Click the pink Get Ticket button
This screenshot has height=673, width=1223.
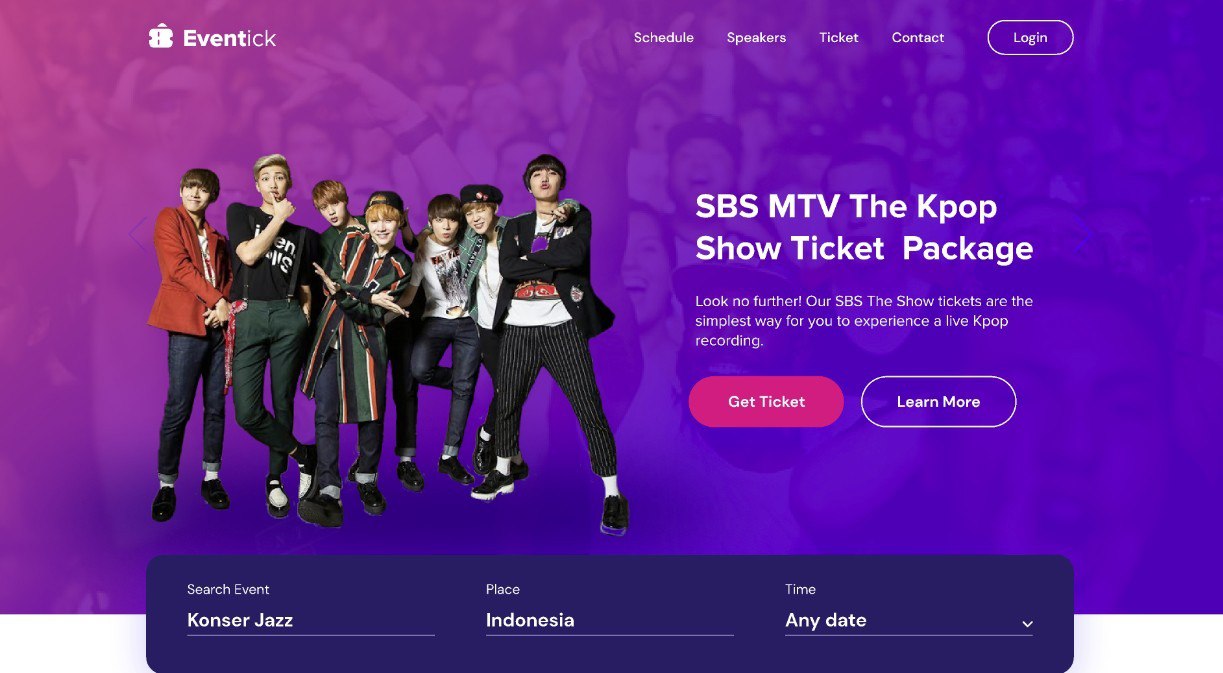(x=766, y=402)
